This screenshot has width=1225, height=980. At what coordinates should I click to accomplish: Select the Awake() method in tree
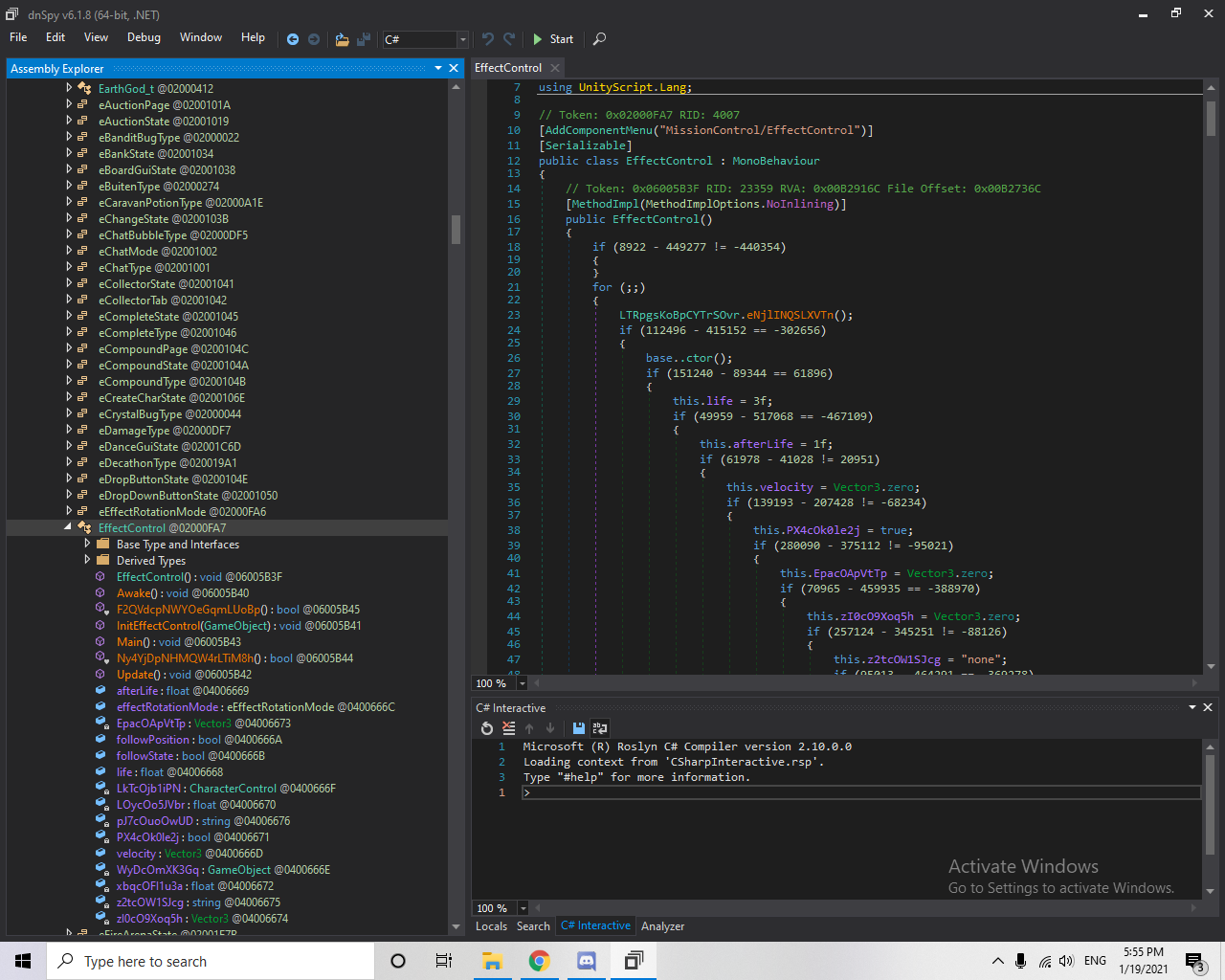(183, 593)
